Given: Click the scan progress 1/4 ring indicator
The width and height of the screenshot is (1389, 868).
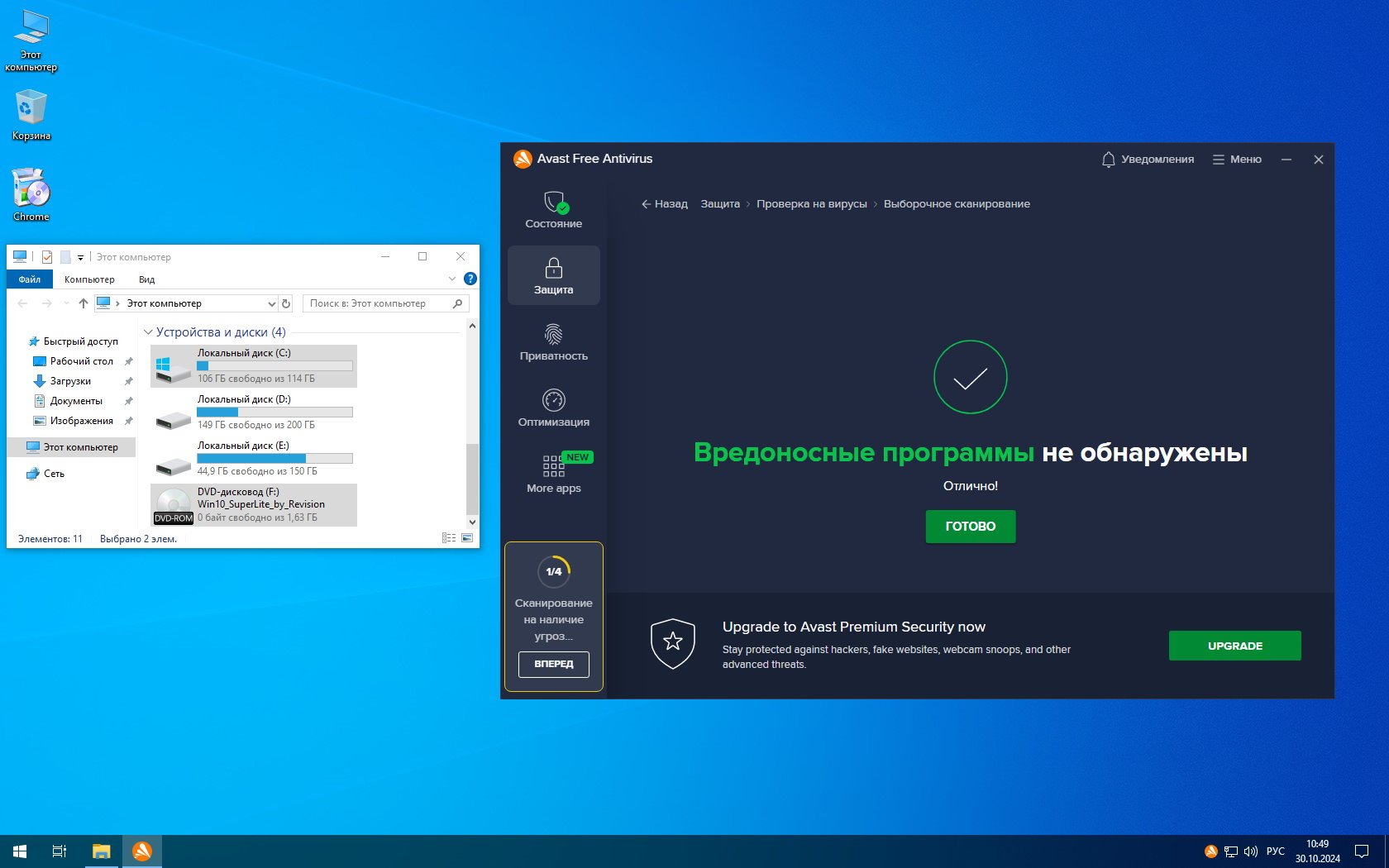Looking at the screenshot, I should 554,571.
